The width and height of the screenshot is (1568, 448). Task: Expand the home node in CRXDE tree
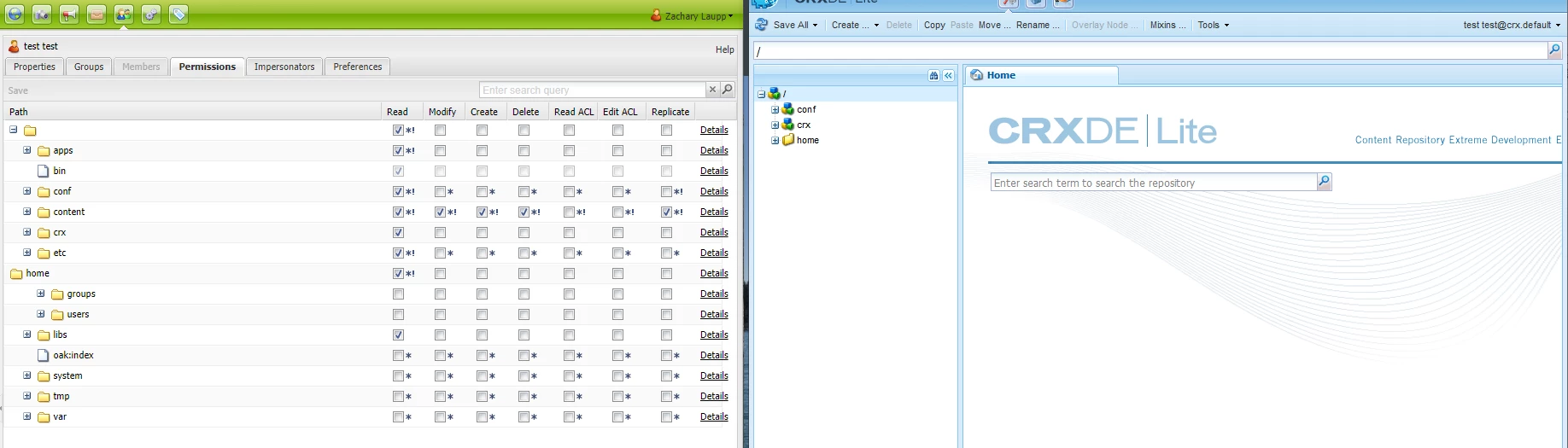pyautogui.click(x=775, y=140)
